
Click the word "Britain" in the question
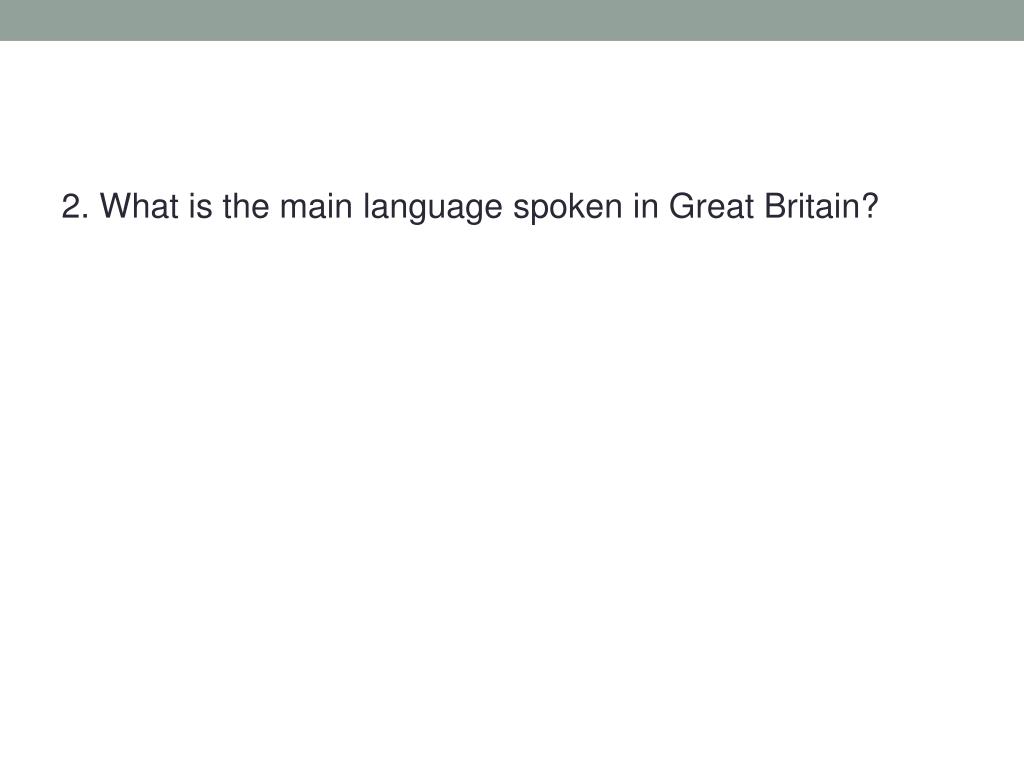(812, 206)
